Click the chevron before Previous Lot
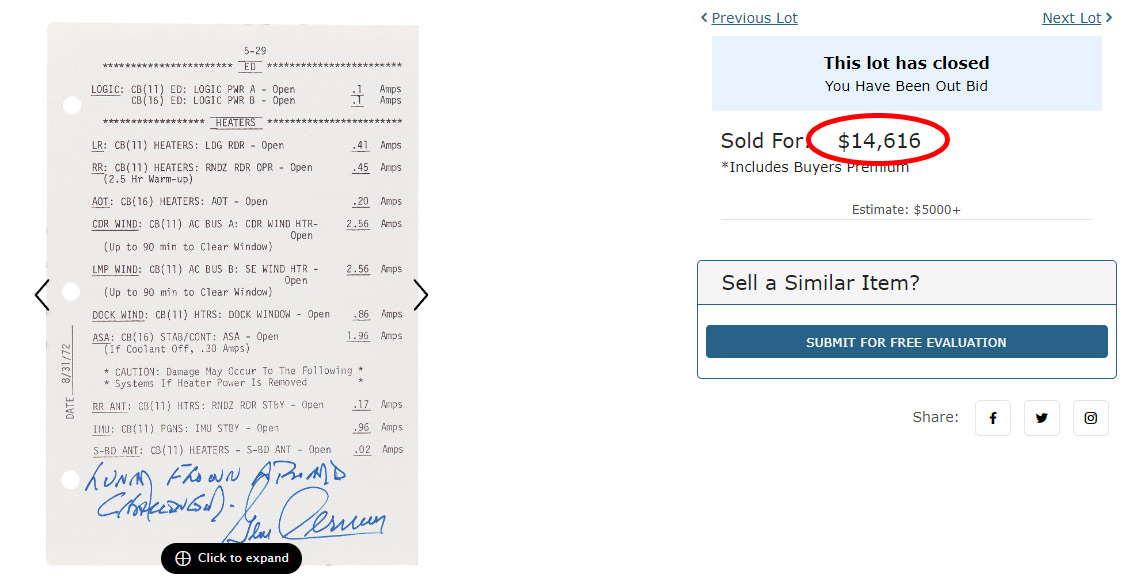Viewport: 1141px width, 577px height. click(704, 18)
